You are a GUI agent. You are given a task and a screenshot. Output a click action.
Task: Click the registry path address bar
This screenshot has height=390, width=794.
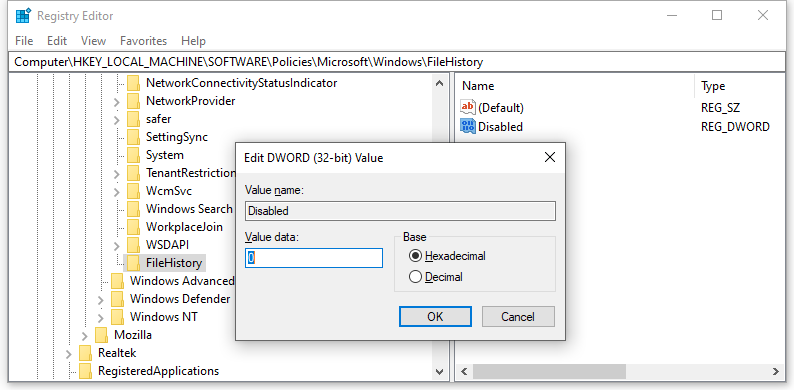coord(397,62)
